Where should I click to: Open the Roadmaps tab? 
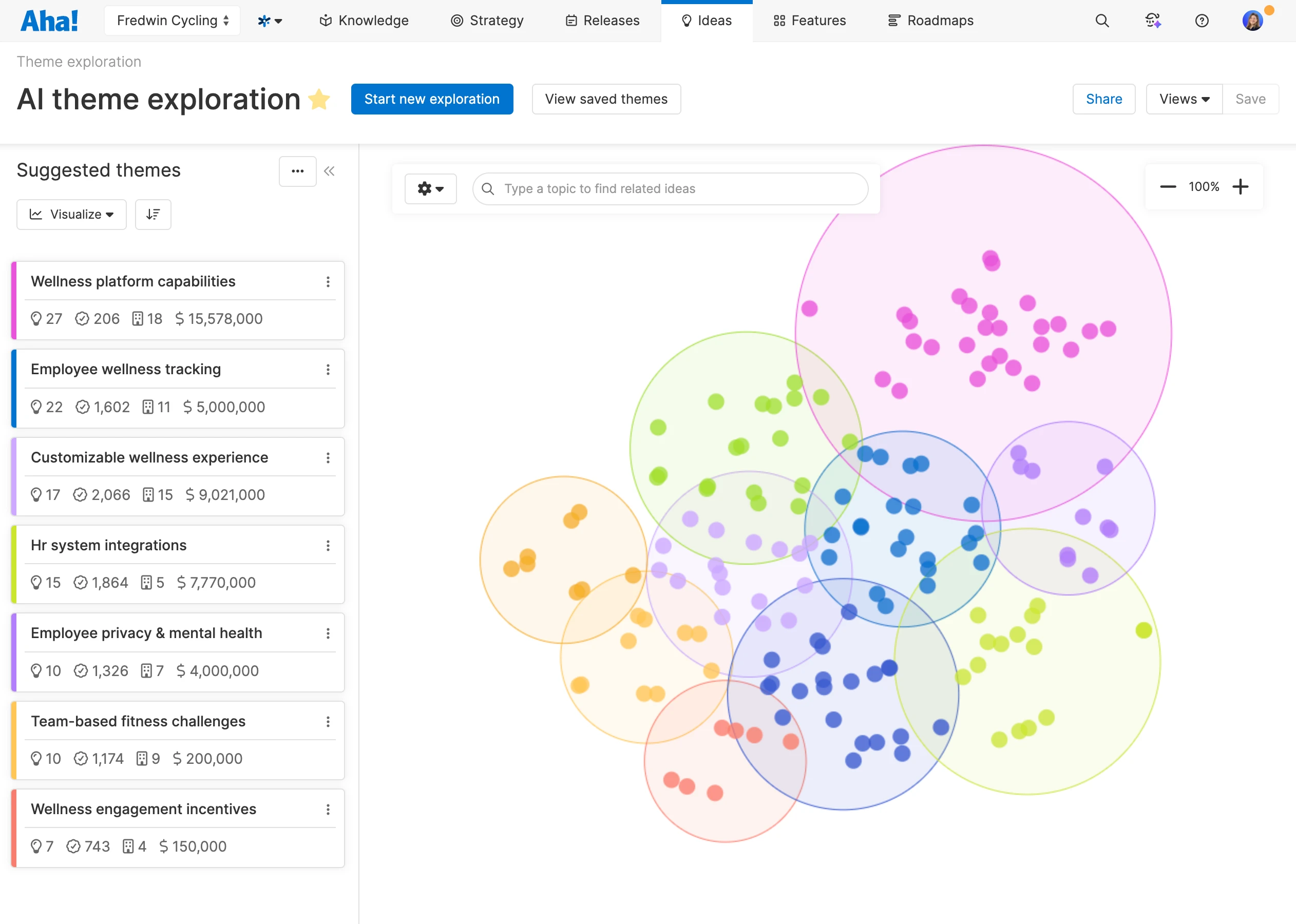click(x=930, y=21)
